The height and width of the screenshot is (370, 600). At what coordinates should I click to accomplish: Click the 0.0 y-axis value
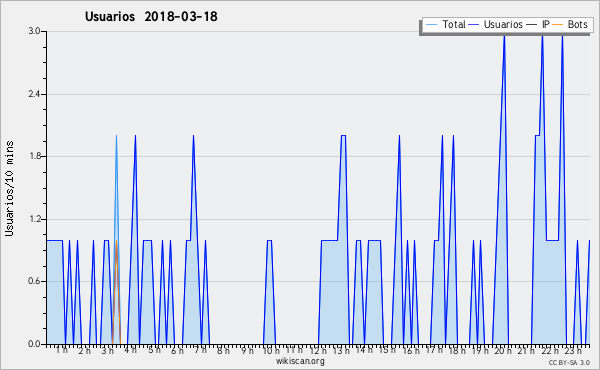tap(34, 344)
